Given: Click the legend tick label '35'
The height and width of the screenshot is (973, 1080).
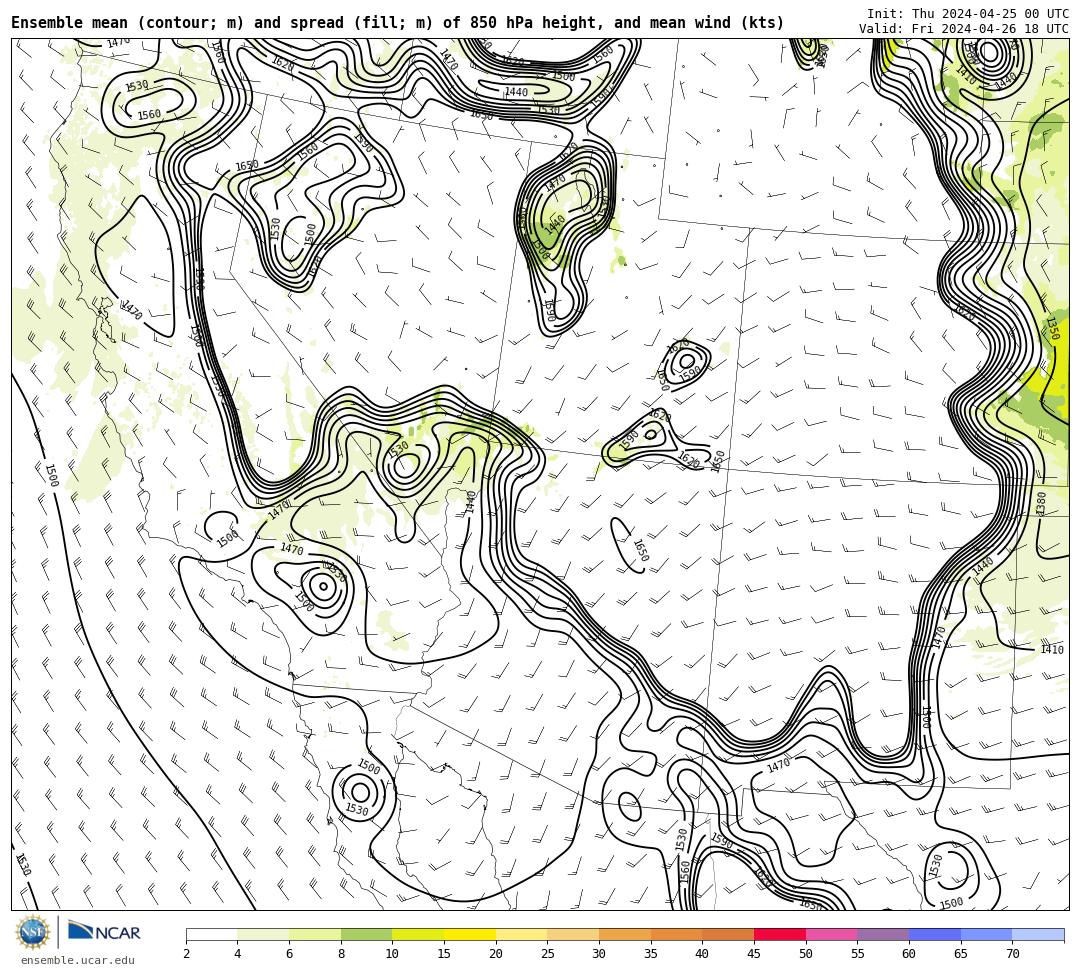Looking at the screenshot, I should coord(651,954).
